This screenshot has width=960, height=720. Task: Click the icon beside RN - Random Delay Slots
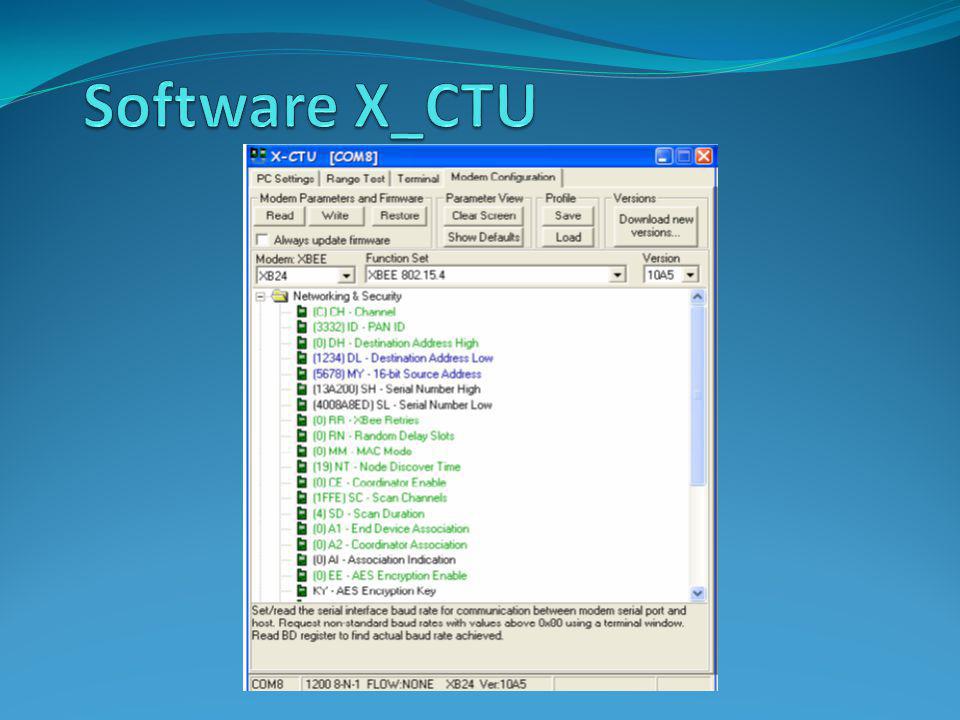301,436
